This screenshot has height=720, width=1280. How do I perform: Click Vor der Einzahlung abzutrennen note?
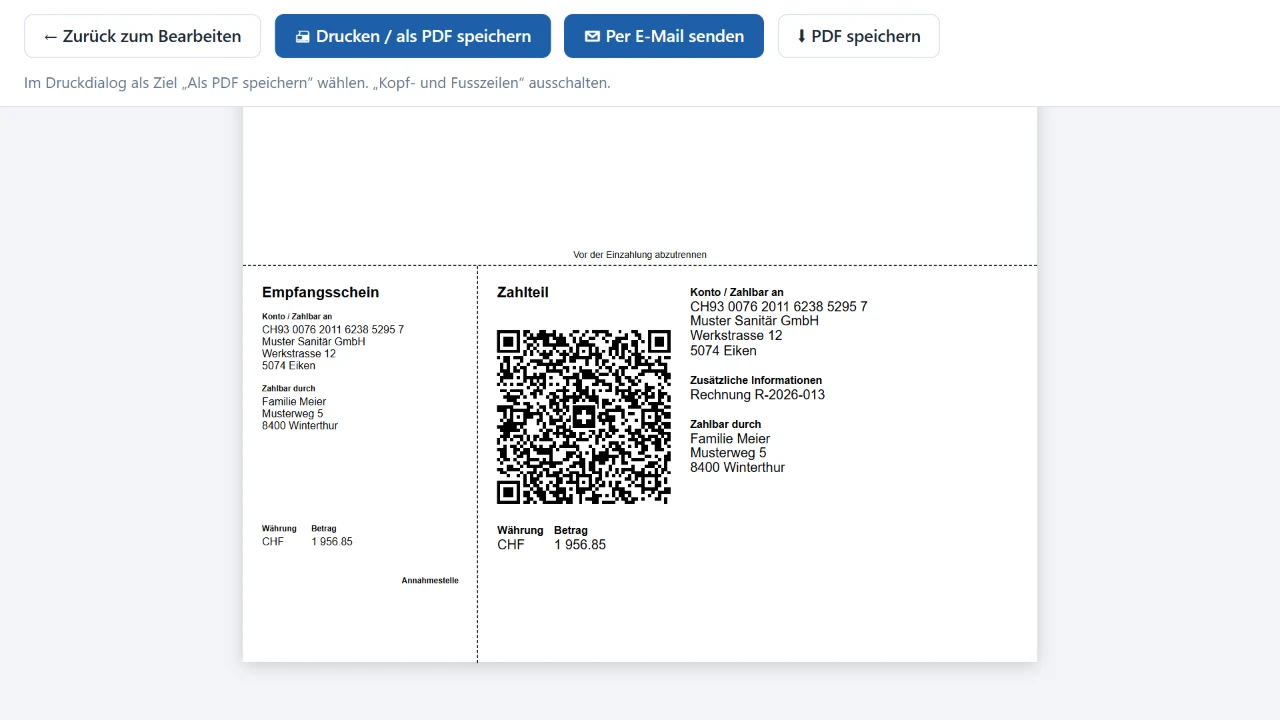point(640,255)
